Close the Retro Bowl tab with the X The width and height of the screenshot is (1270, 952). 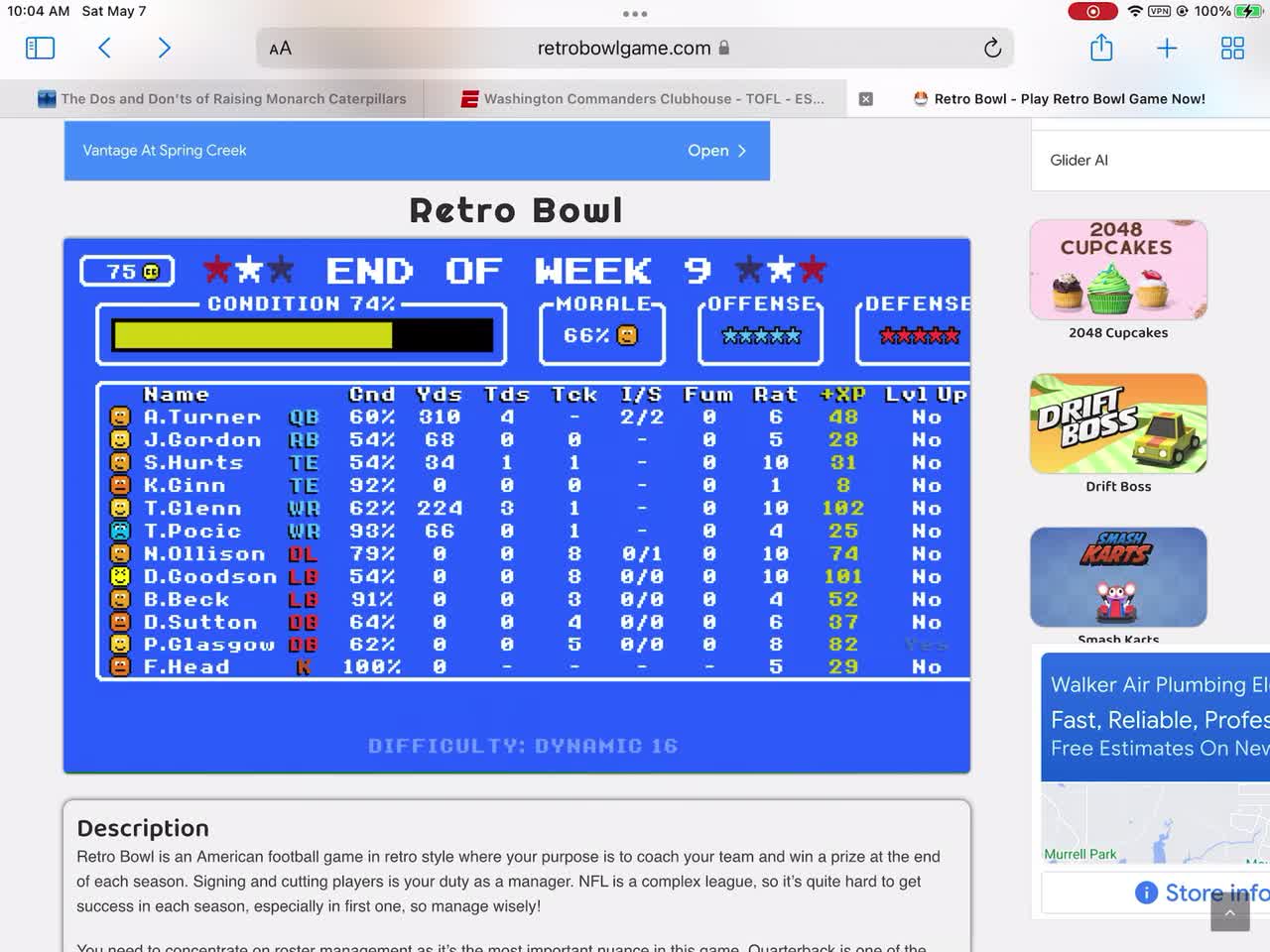point(866,99)
